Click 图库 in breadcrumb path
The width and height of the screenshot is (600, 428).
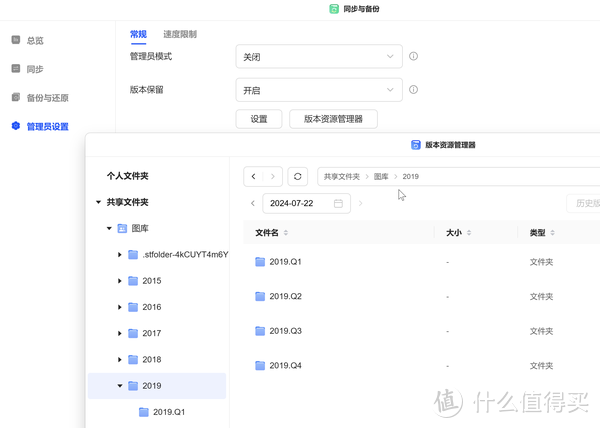coord(381,176)
